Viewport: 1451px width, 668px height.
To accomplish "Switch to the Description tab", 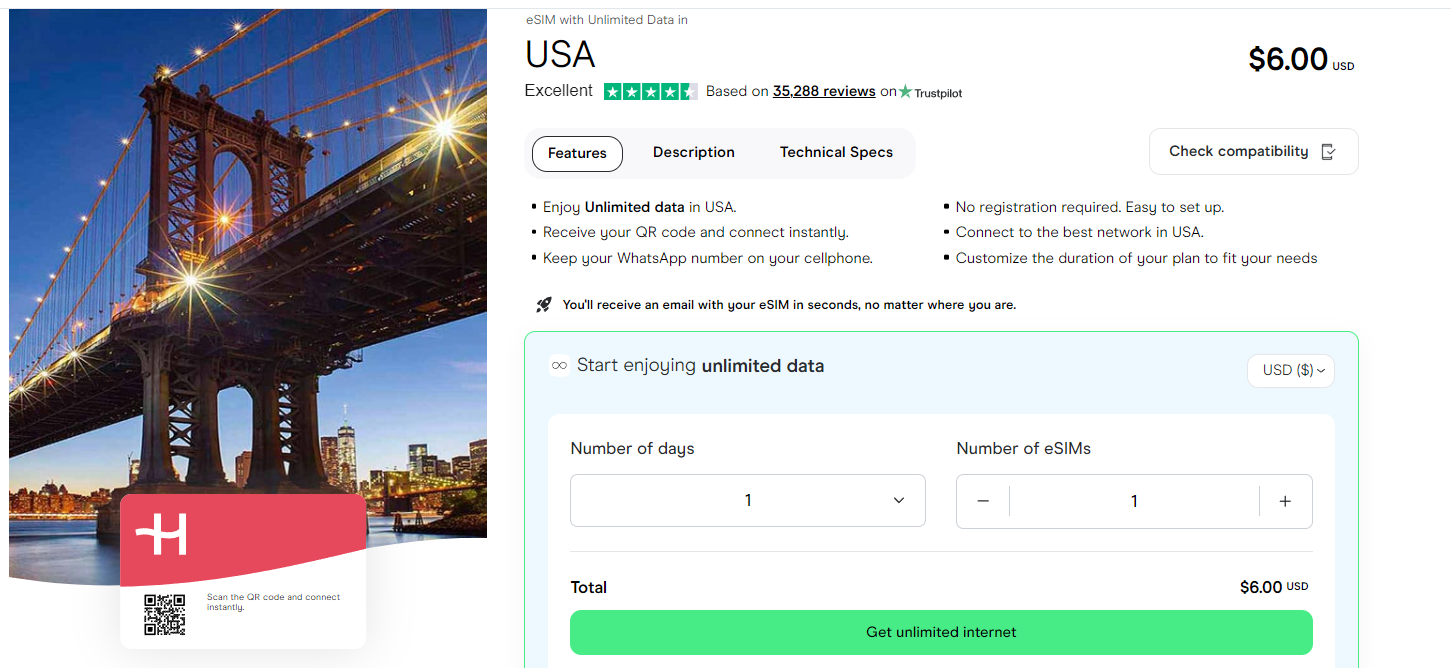I will 693,152.
